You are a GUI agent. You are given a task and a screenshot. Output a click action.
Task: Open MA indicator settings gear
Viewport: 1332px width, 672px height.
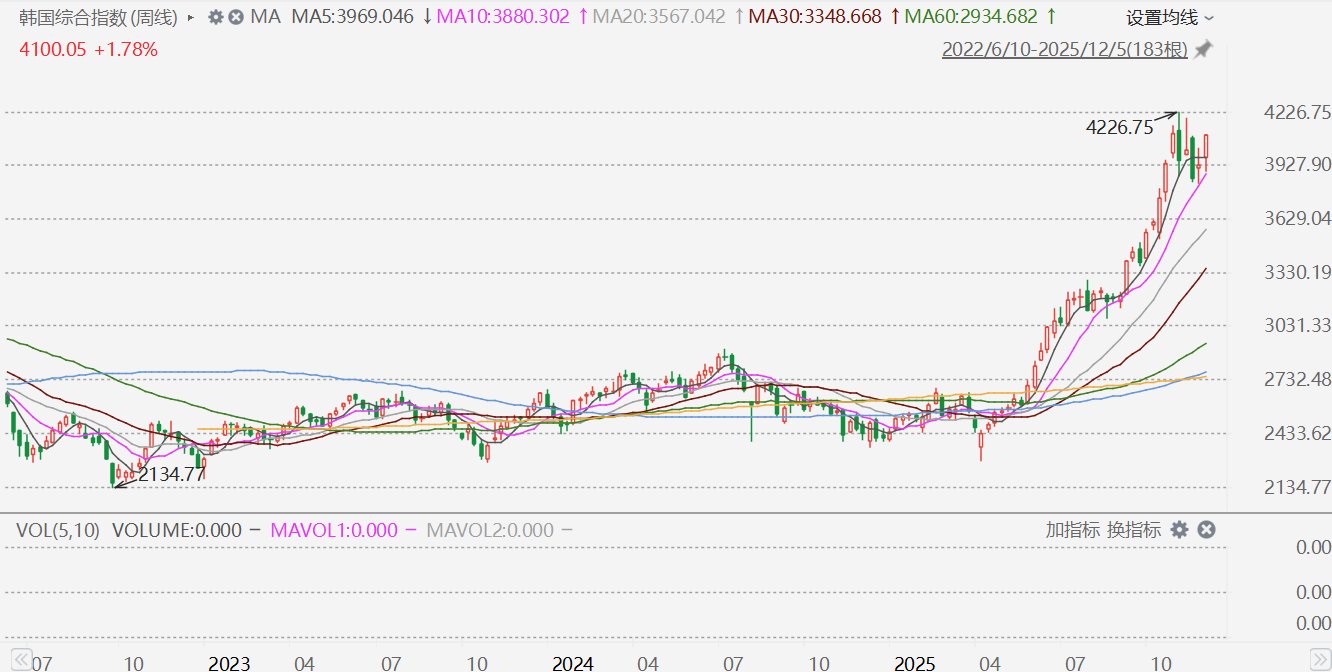215,17
